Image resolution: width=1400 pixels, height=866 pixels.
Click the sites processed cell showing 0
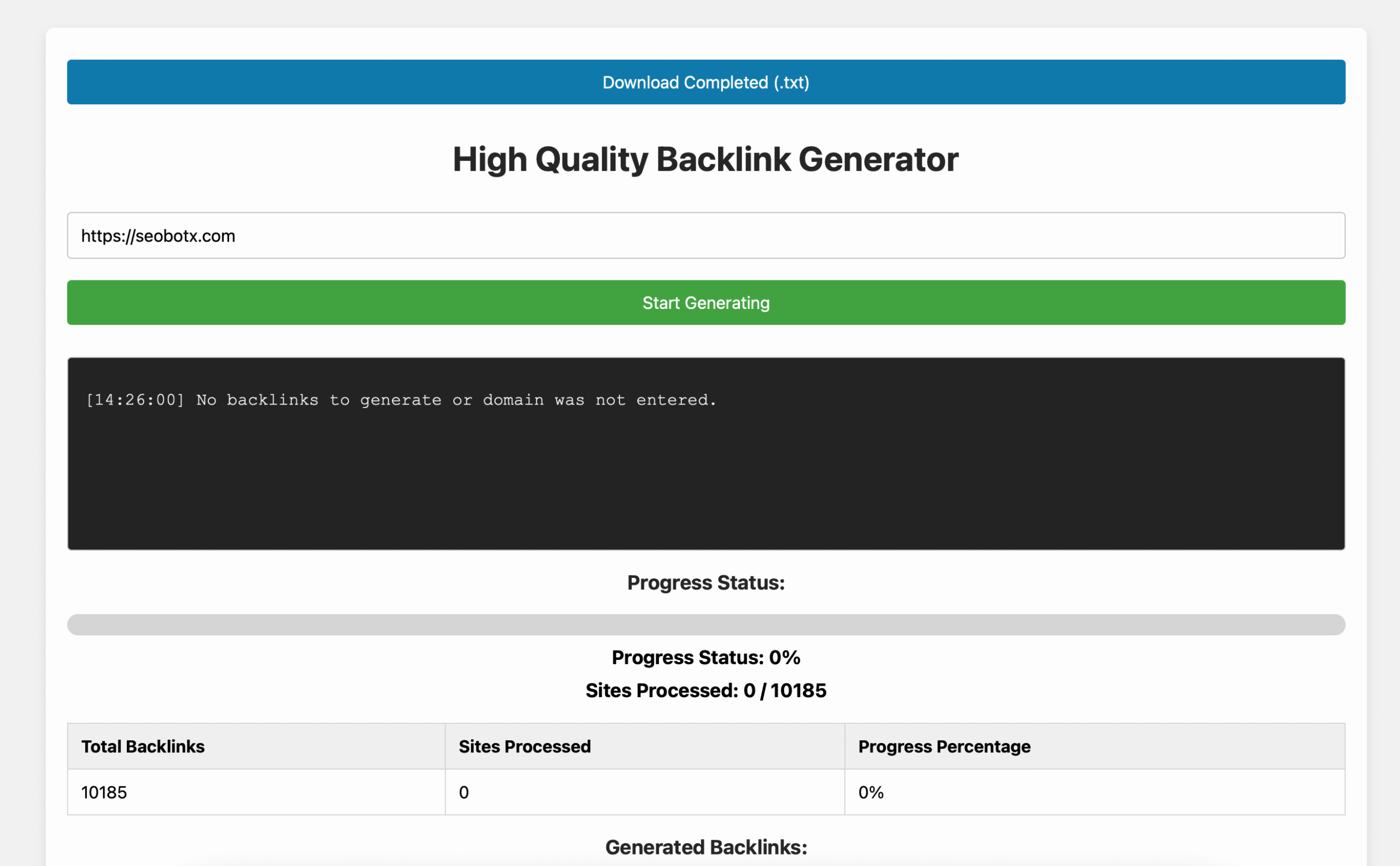click(645, 792)
